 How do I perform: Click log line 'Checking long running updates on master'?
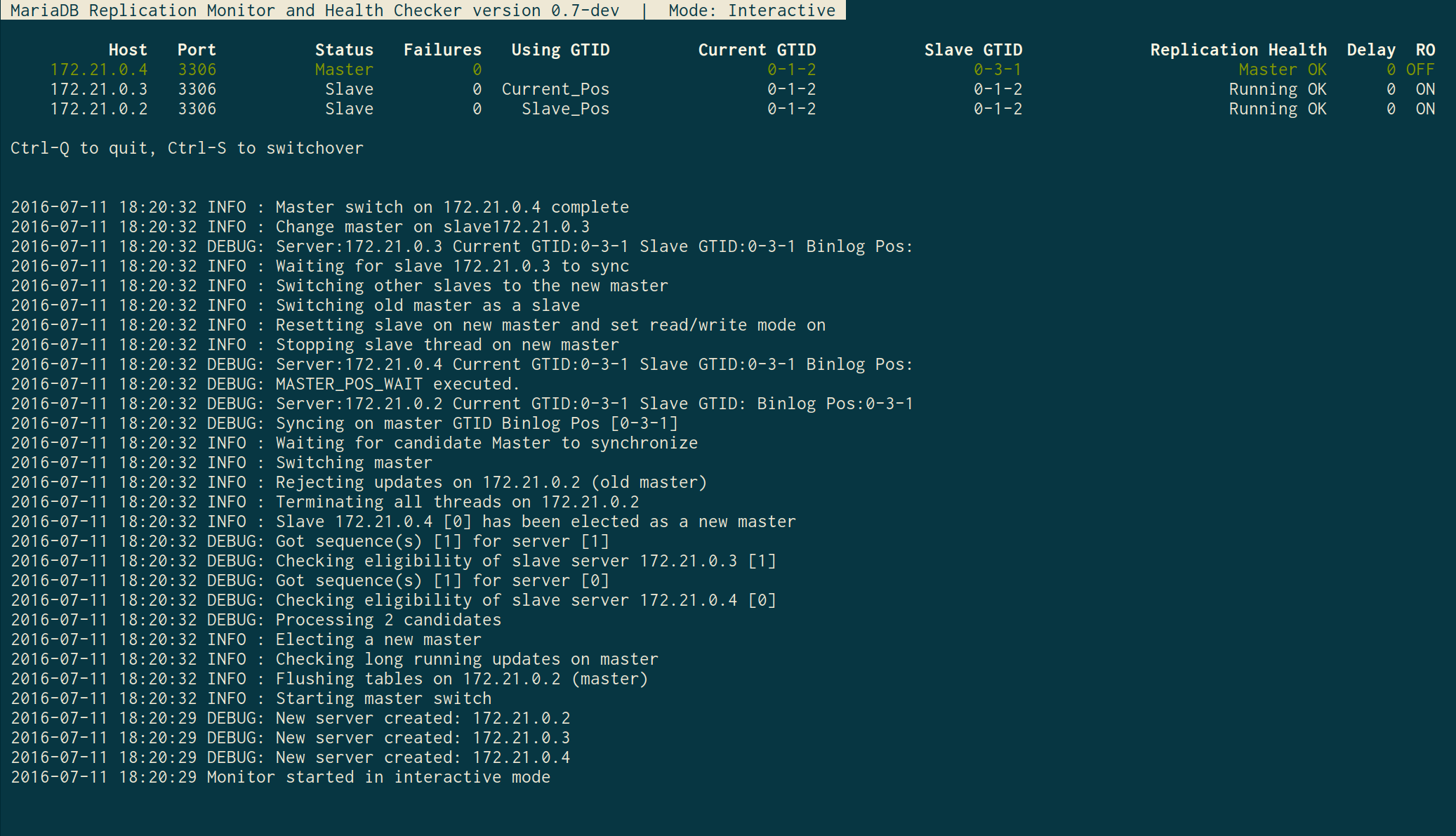[x=467, y=659]
